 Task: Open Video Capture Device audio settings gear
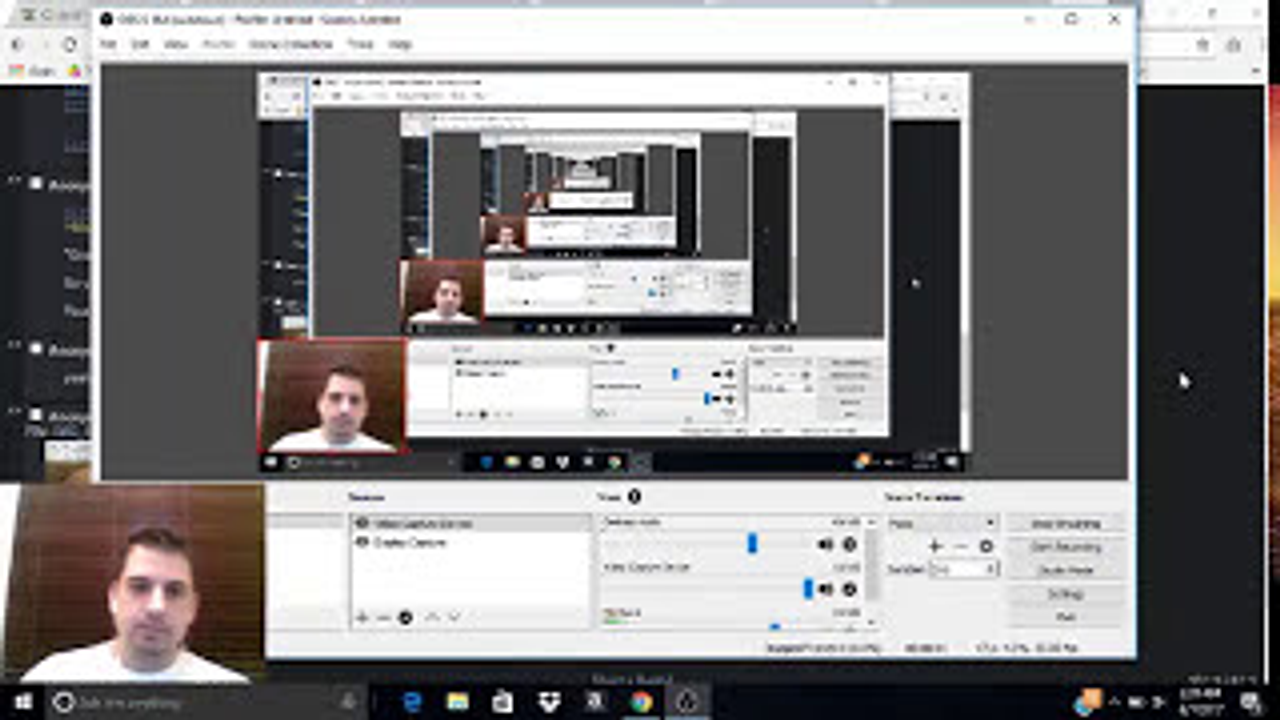(849, 590)
